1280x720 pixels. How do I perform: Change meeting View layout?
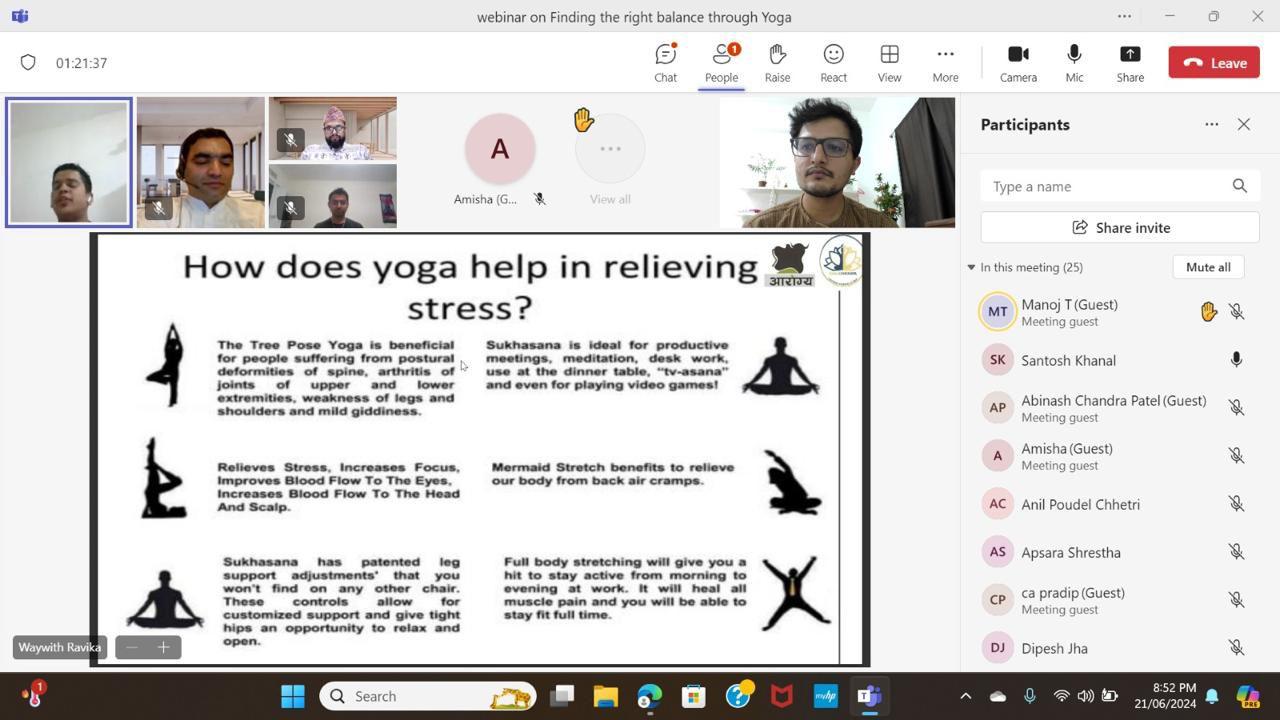889,63
